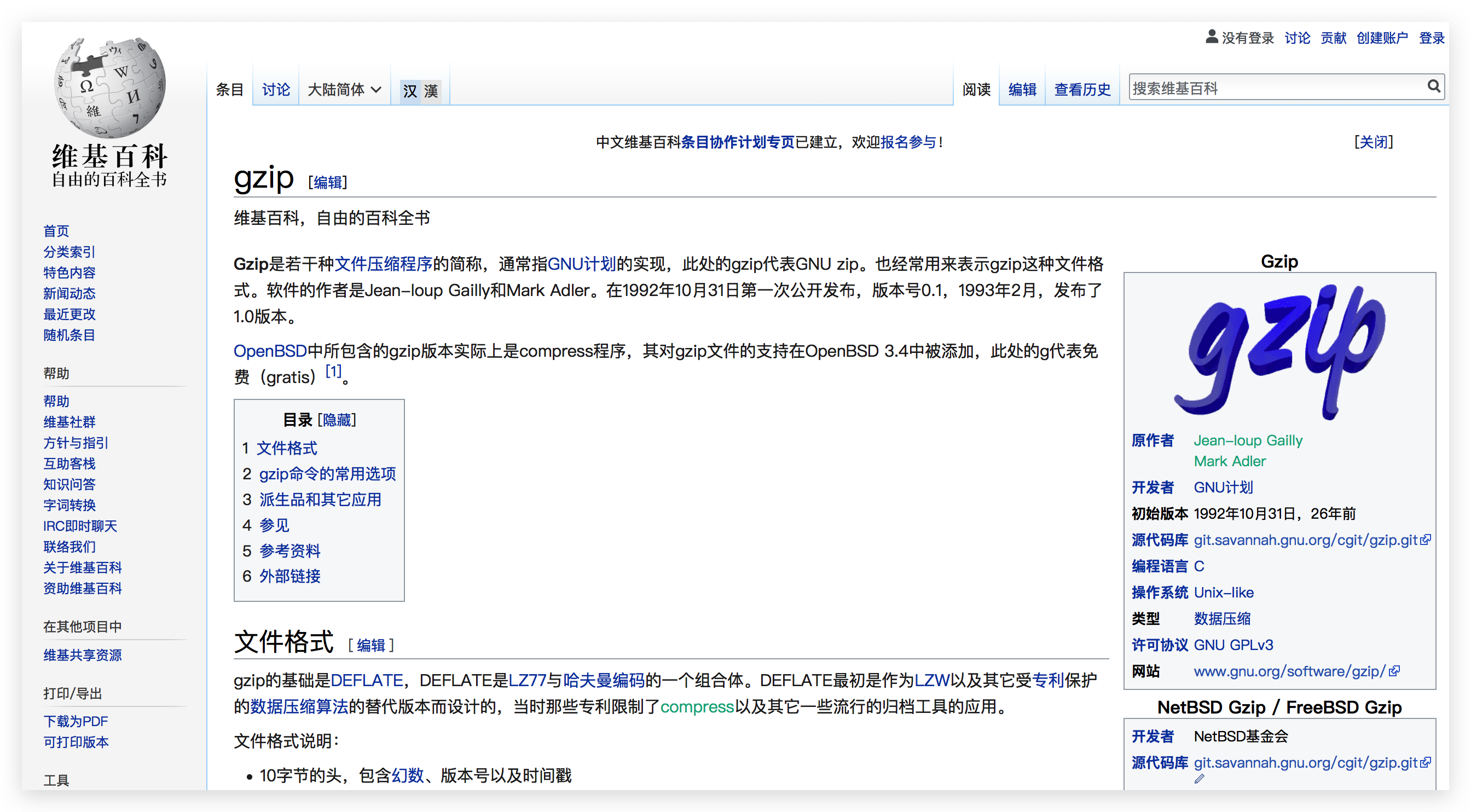Open footnote reference [1]
1471x812 pixels.
point(333,371)
